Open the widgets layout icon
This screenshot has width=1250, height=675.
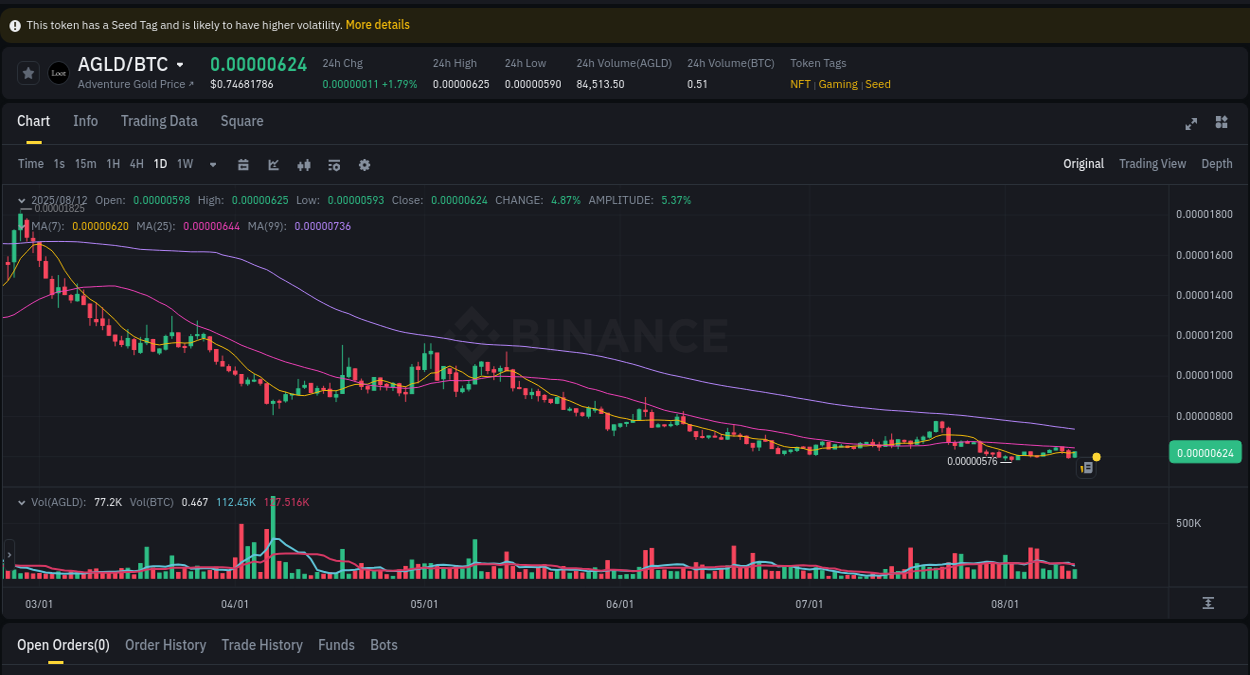point(1221,123)
